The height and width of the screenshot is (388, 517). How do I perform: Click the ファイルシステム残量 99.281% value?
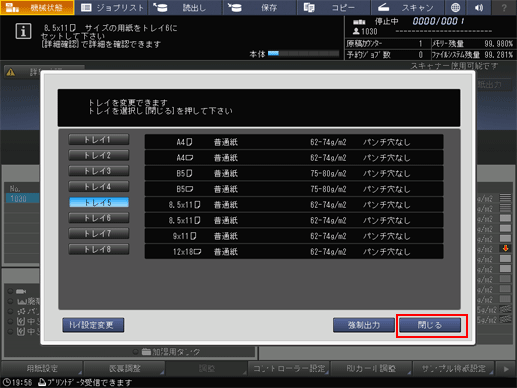(498, 55)
